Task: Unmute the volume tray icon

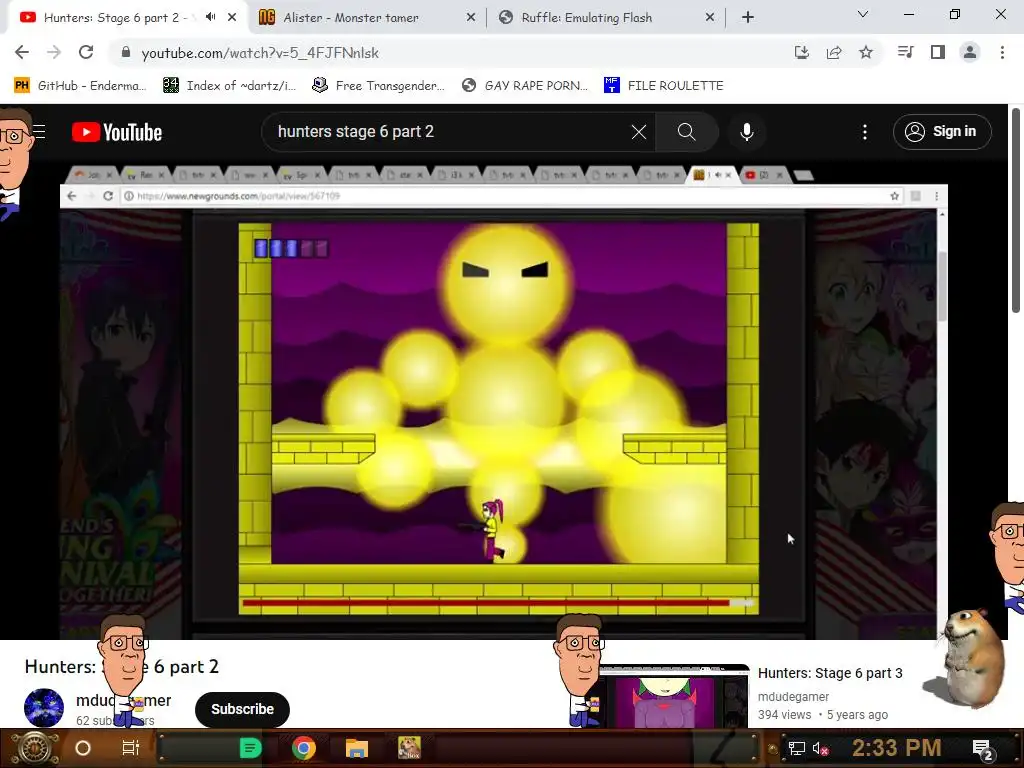Action: coord(820,748)
